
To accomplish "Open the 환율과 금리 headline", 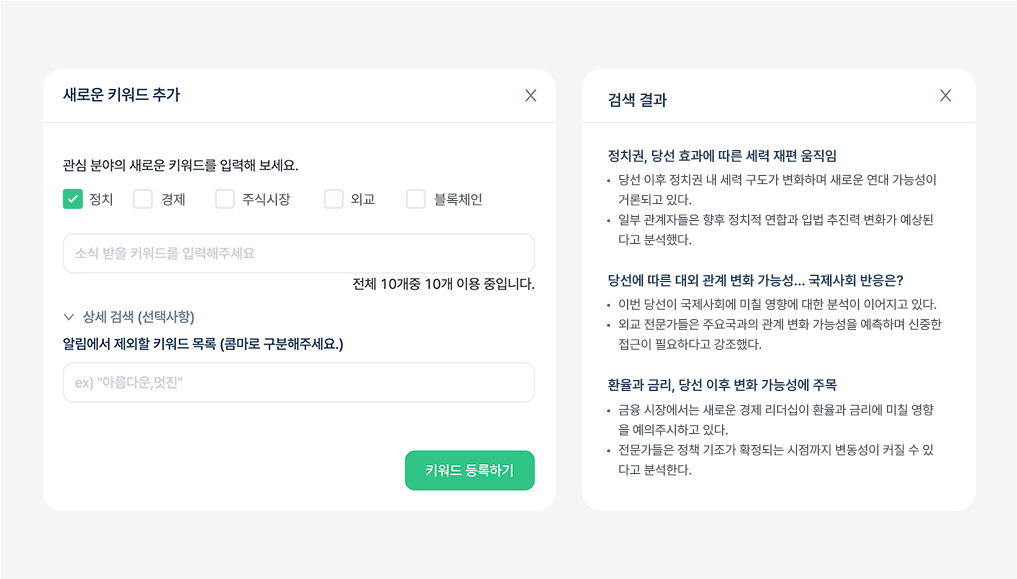I will click(x=722, y=385).
